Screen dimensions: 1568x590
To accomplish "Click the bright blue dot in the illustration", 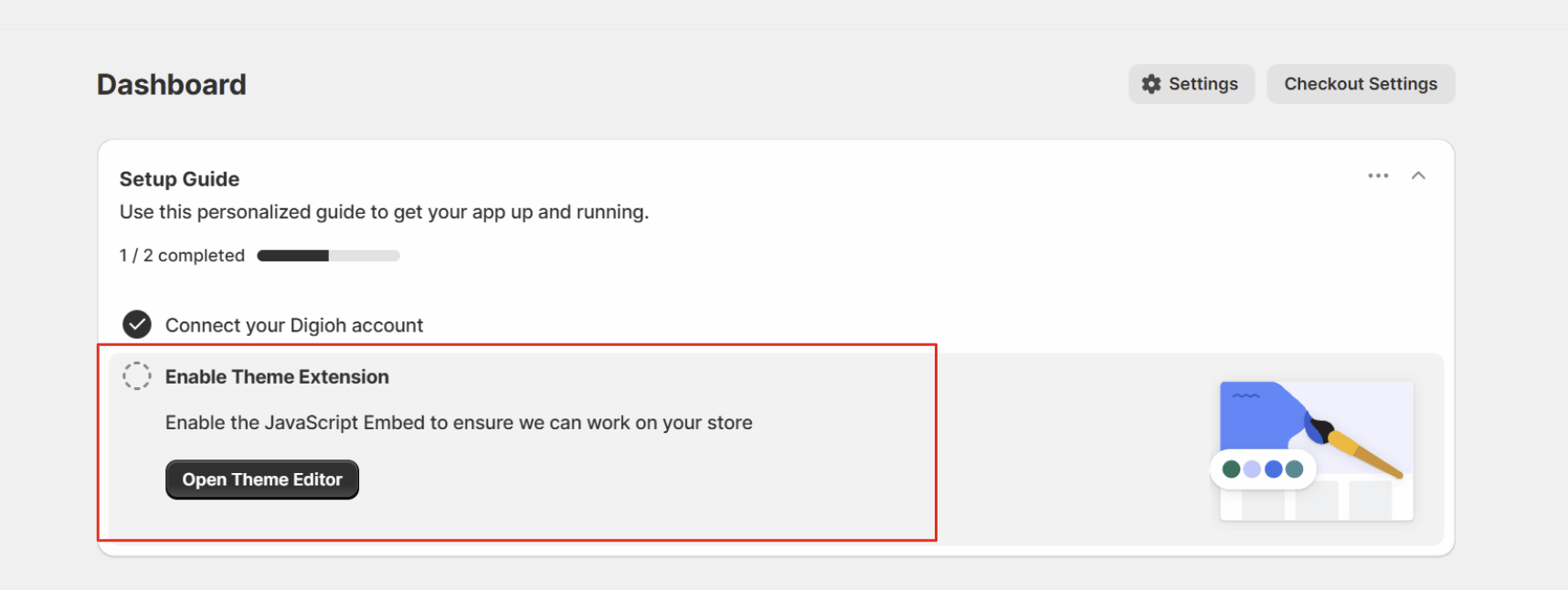I will (x=1273, y=469).
